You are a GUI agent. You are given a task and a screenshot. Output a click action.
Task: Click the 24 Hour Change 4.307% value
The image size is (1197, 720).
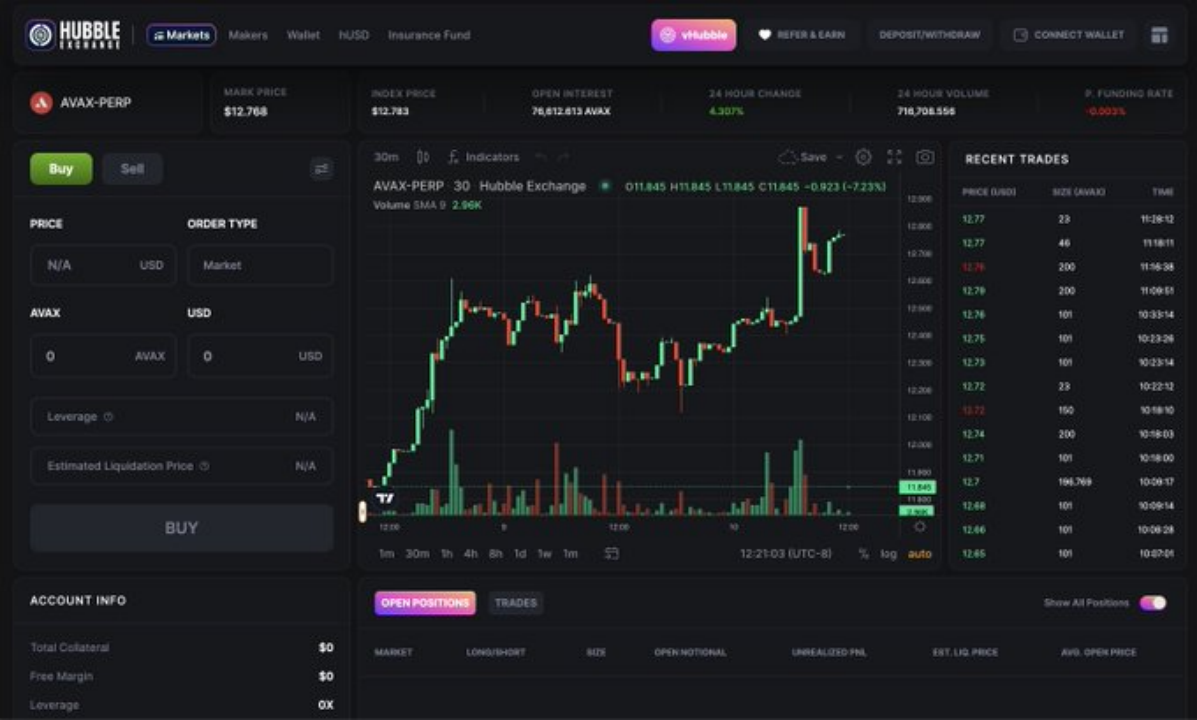pyautogui.click(x=726, y=111)
